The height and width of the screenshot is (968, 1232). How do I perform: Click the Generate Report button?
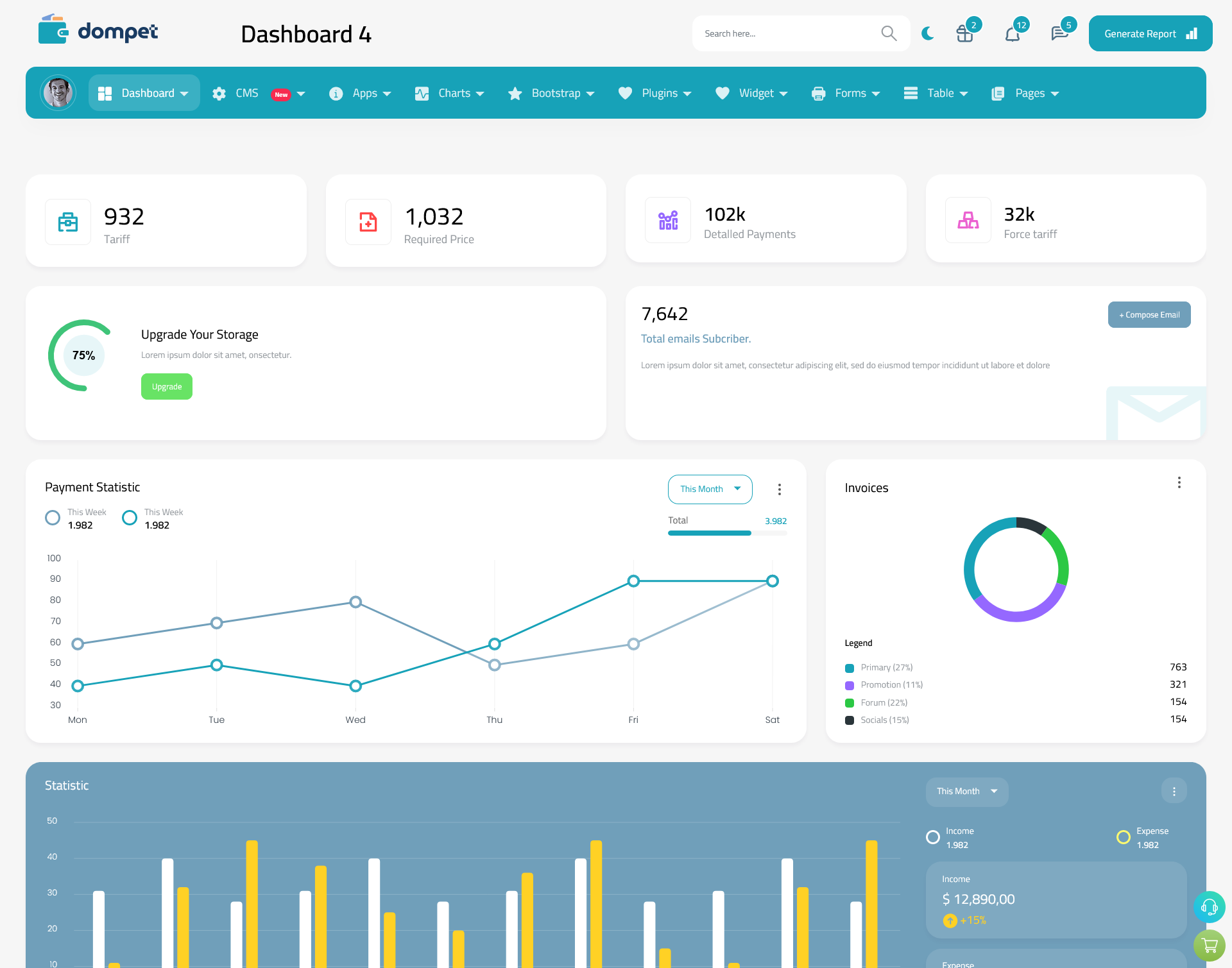click(1148, 33)
